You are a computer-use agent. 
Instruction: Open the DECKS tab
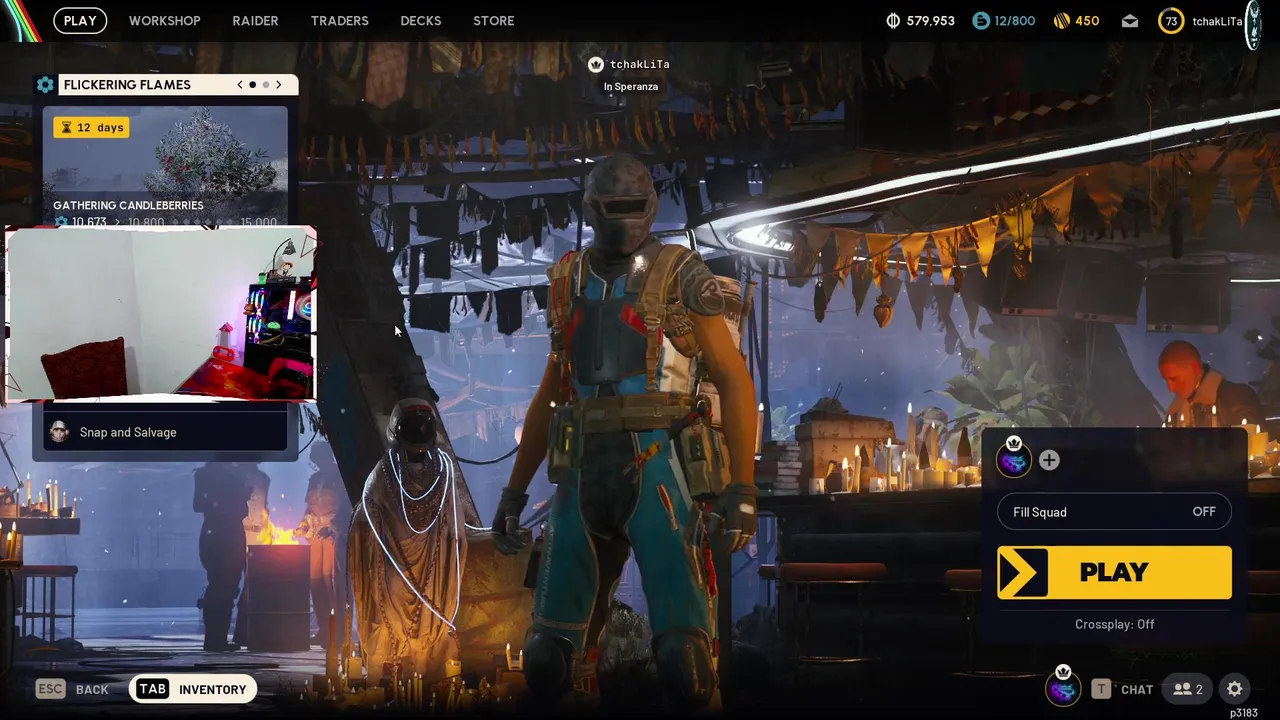(x=420, y=20)
